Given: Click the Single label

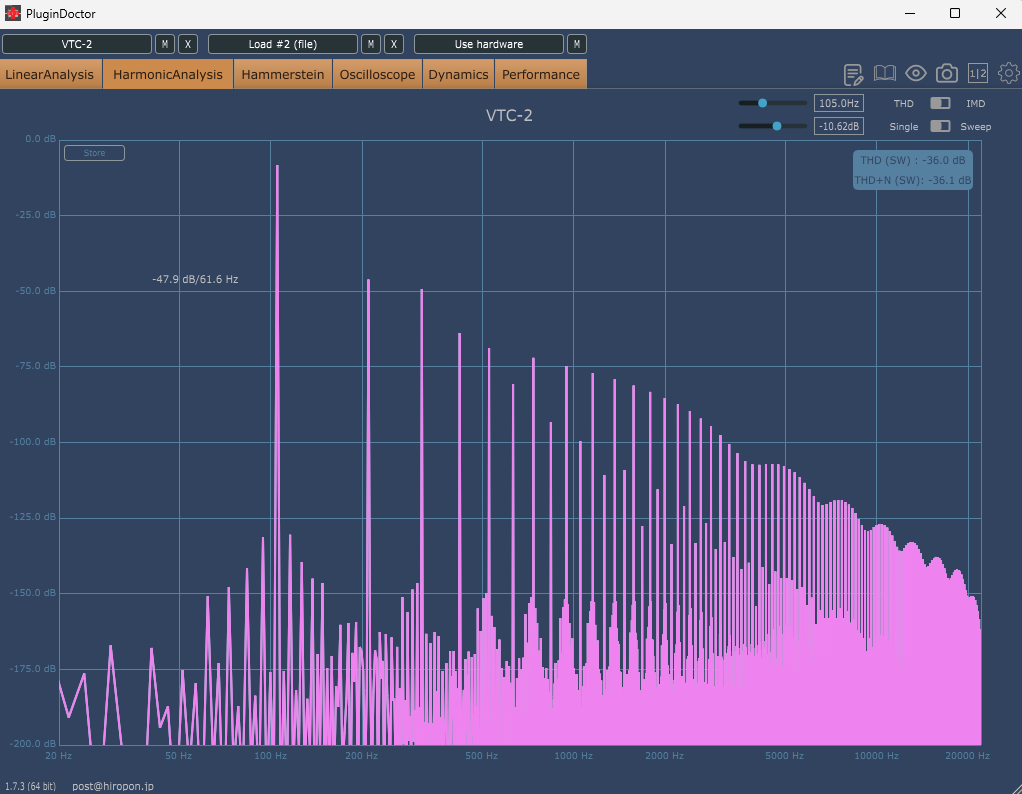Looking at the screenshot, I should tap(903, 126).
